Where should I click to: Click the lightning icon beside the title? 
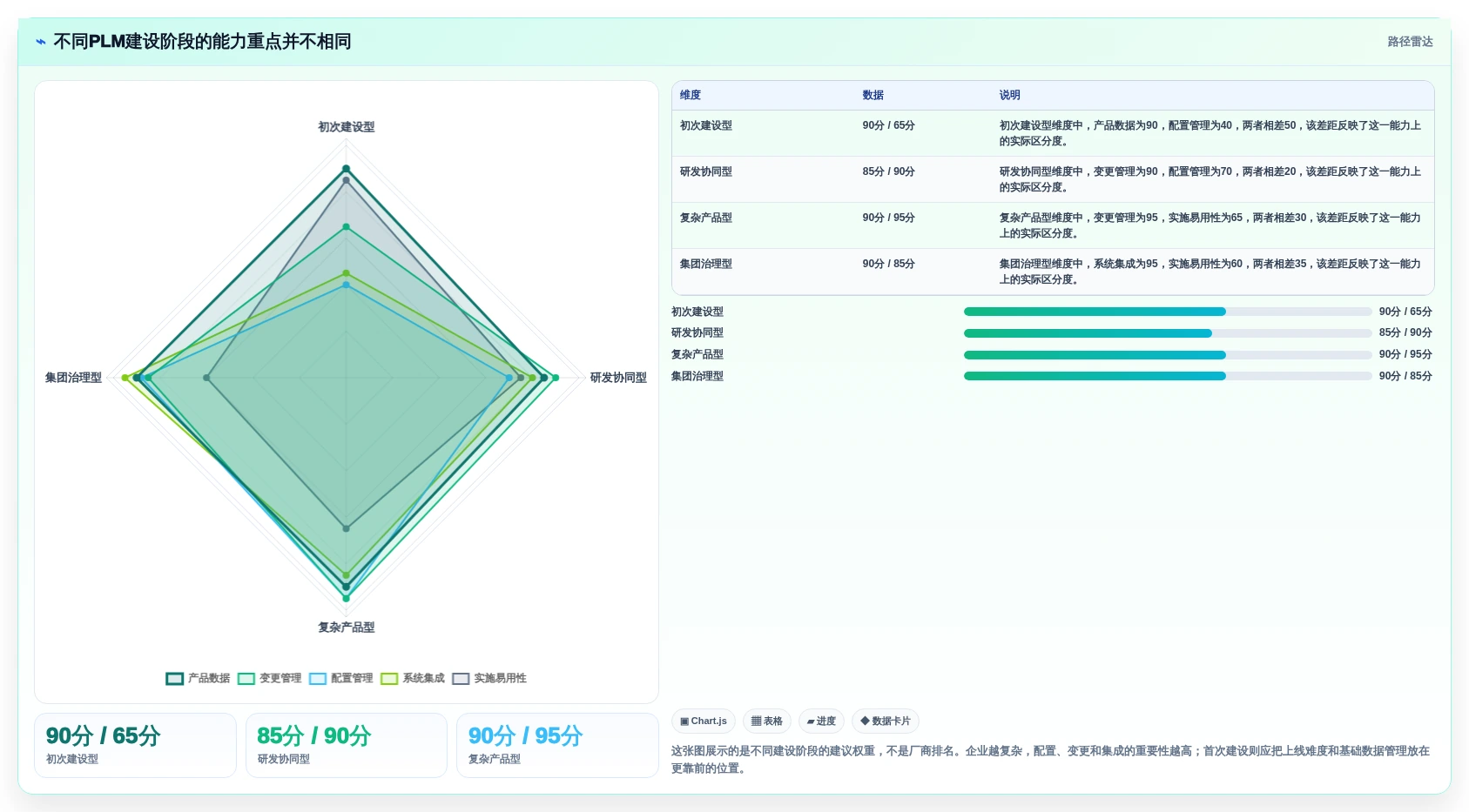pos(40,42)
